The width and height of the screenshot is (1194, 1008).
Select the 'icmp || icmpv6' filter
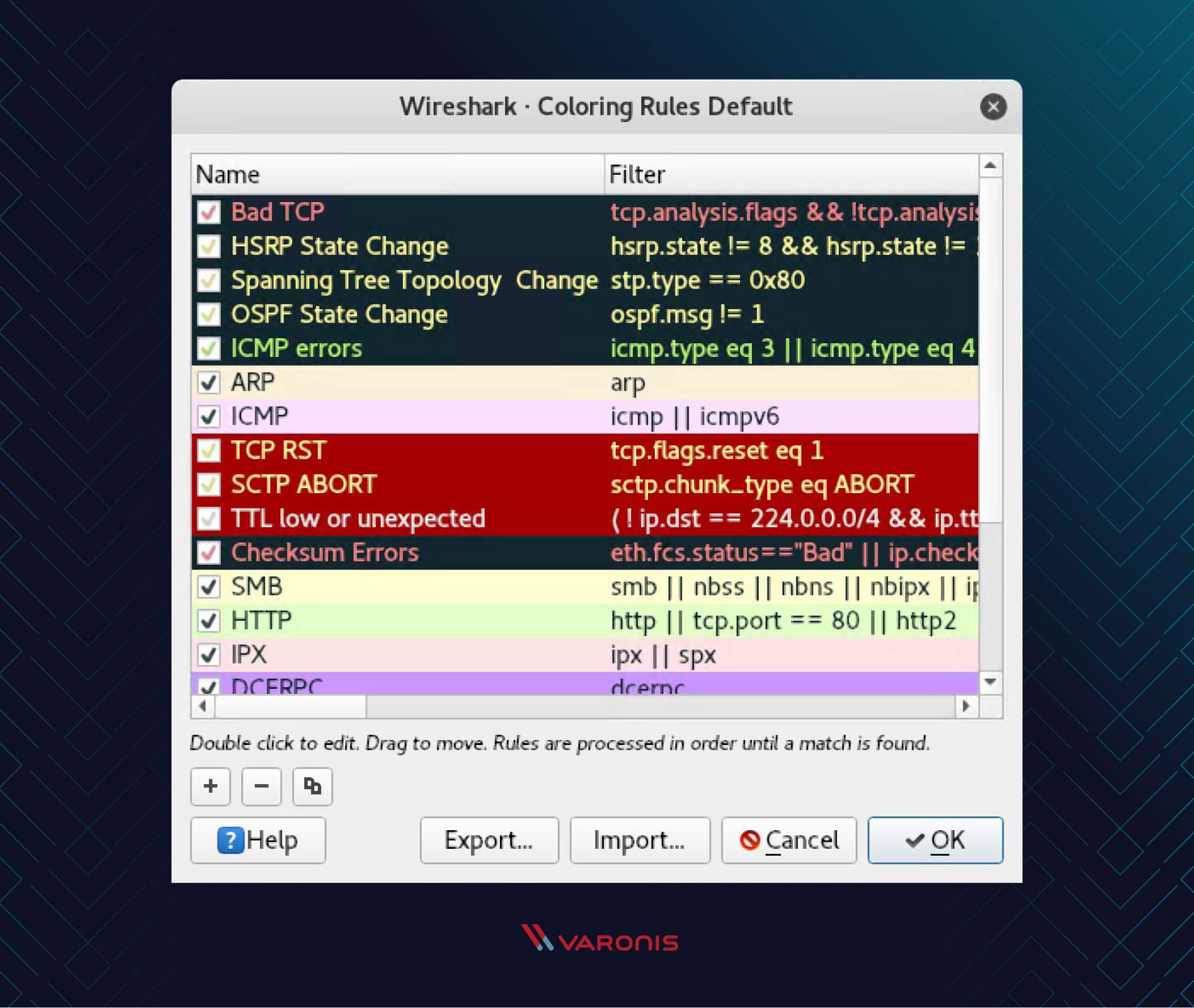pyautogui.click(x=695, y=417)
